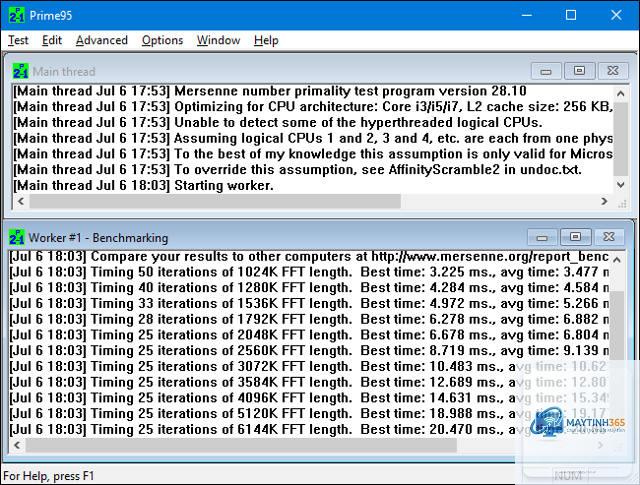
Task: Click the 'To the best of my knowledge' line
Action: (x=313, y=154)
